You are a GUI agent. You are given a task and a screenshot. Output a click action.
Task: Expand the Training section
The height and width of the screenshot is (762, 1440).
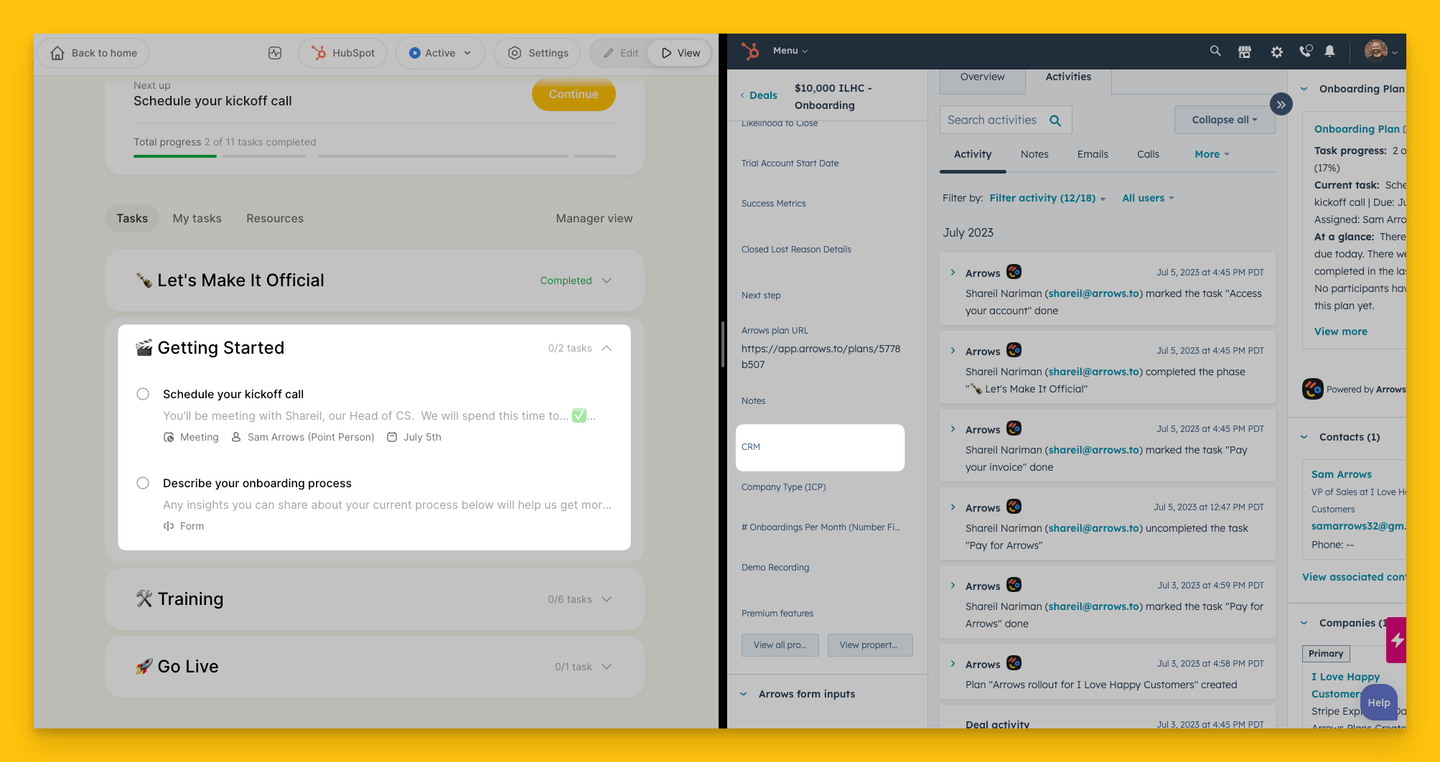[606, 599]
